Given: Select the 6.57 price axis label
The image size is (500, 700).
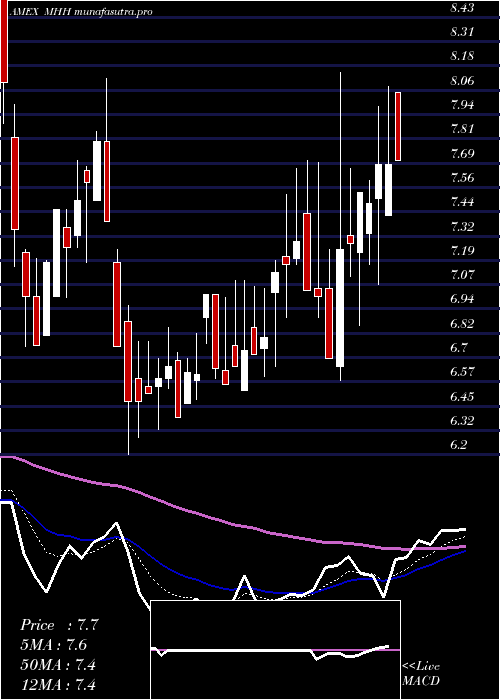Looking at the screenshot, I should [462, 371].
